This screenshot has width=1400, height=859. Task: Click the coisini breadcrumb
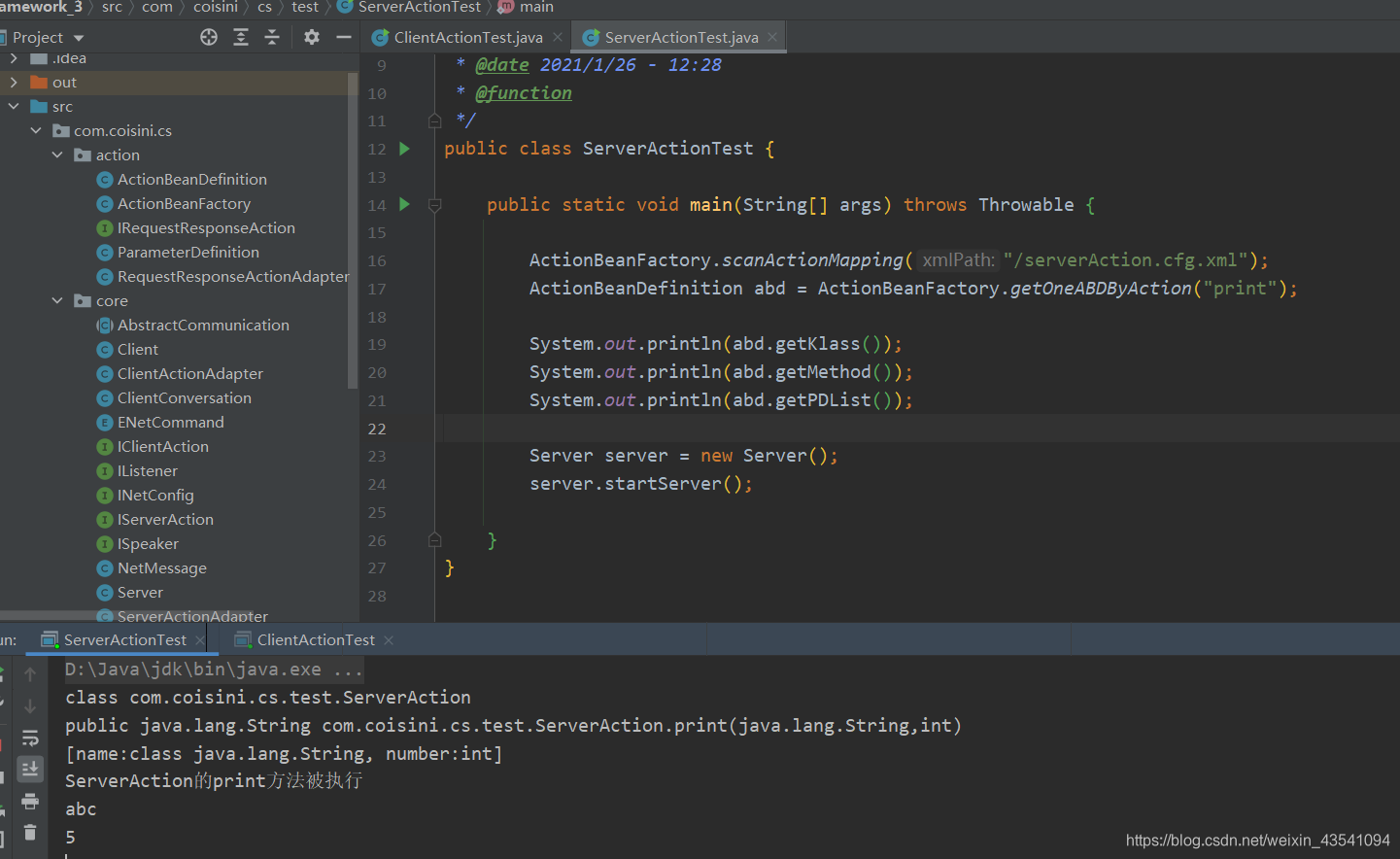(216, 7)
